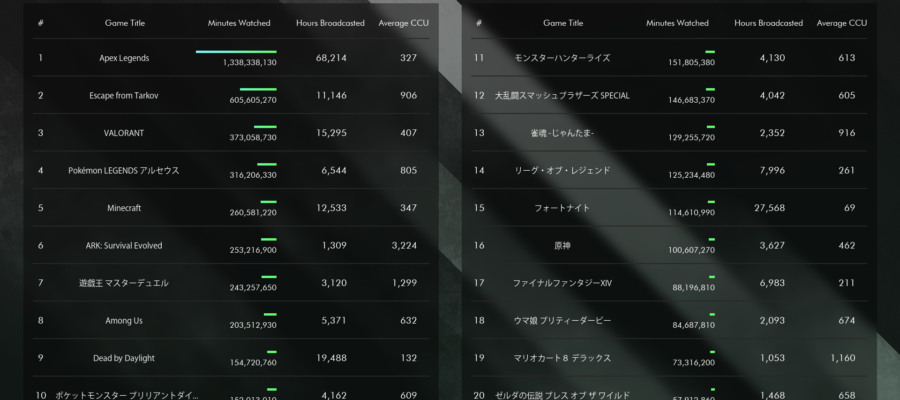Click the VALORANT game title
The image size is (900, 400).
pyautogui.click(x=124, y=133)
